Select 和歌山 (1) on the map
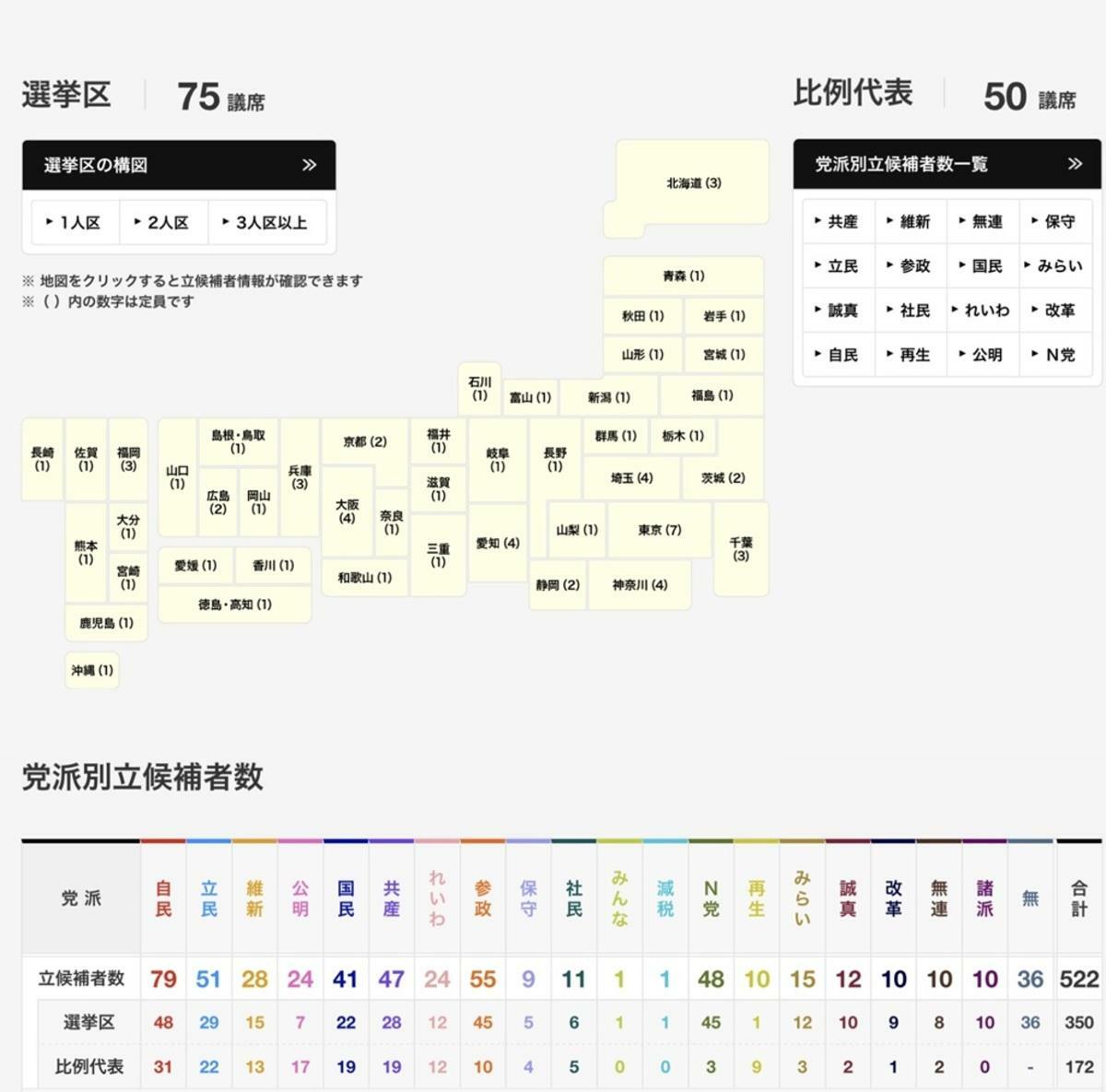This screenshot has width=1106, height=1092. point(365,577)
